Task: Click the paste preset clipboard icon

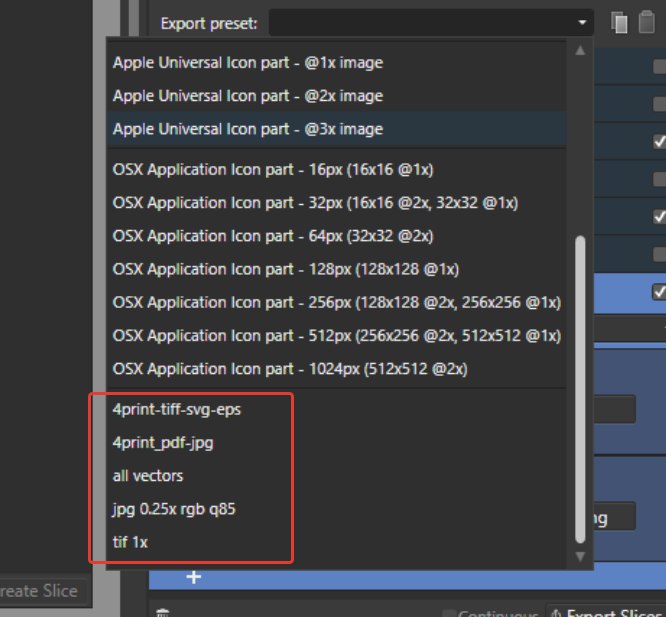Action: pos(646,22)
